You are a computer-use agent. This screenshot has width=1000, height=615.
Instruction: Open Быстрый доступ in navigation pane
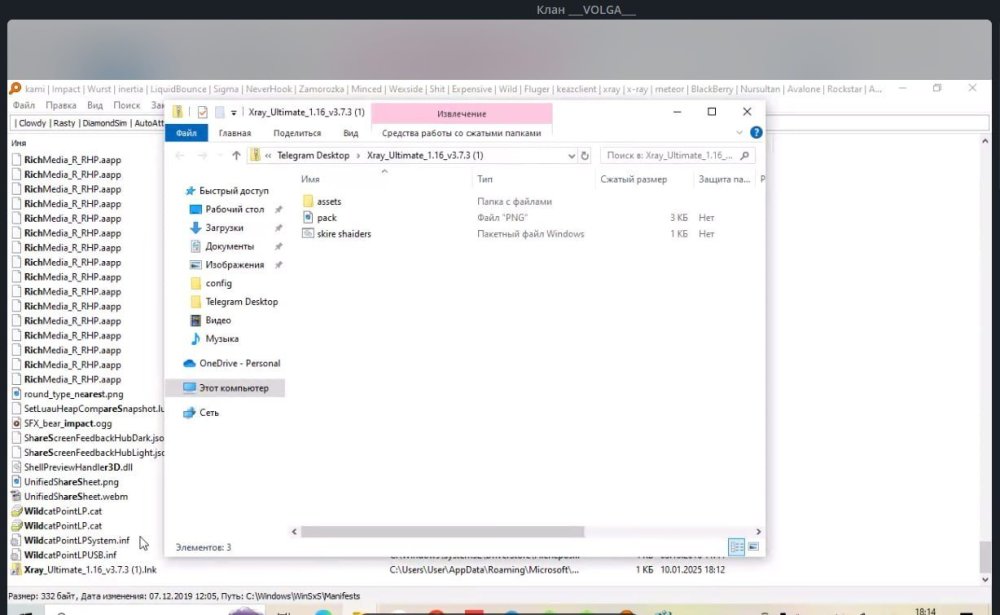click(233, 191)
